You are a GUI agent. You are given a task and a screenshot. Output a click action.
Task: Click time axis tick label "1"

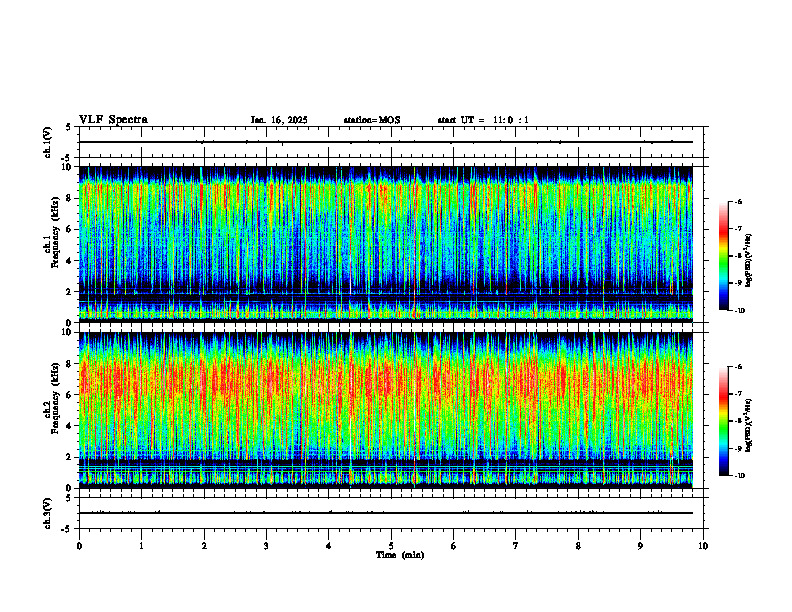(141, 546)
